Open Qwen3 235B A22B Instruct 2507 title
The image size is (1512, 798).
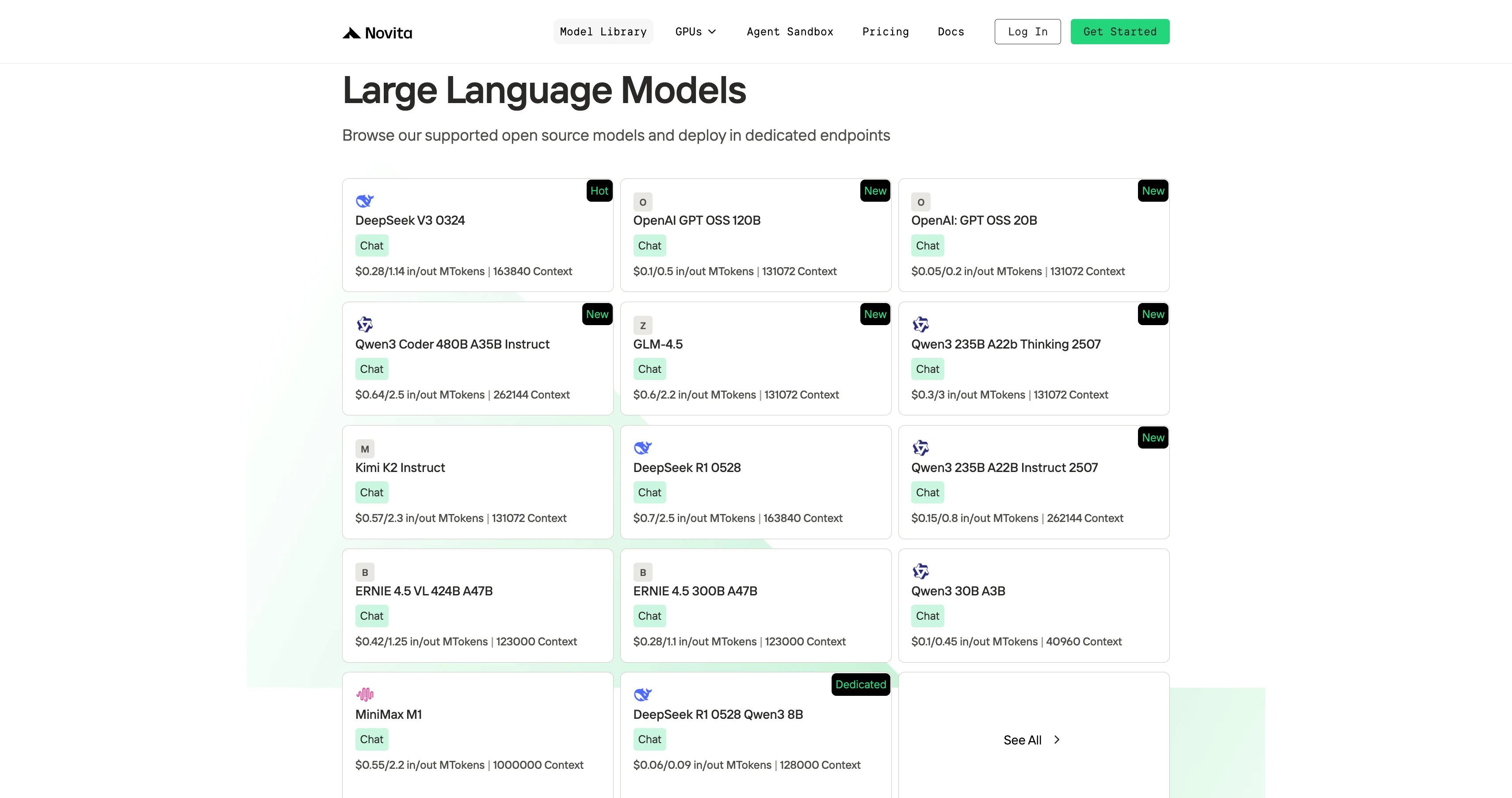(1004, 468)
